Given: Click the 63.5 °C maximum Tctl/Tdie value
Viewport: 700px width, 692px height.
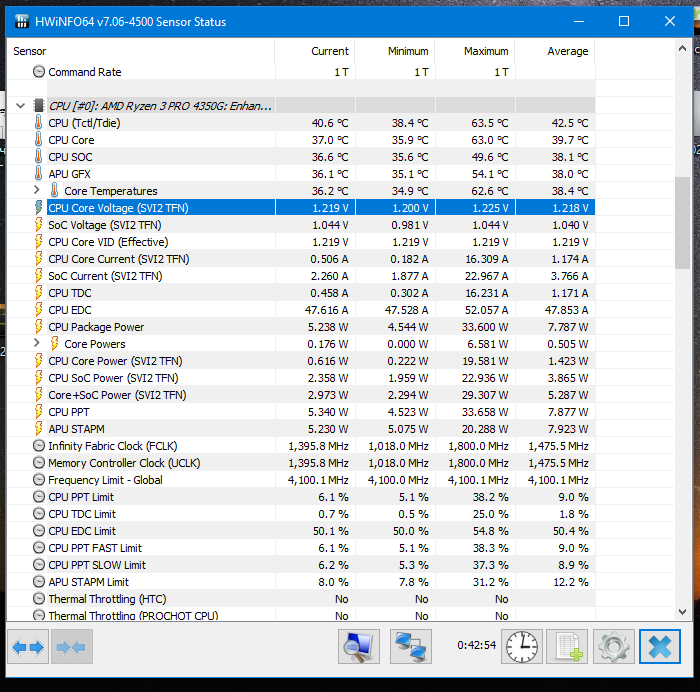Looking at the screenshot, I should [x=490, y=123].
